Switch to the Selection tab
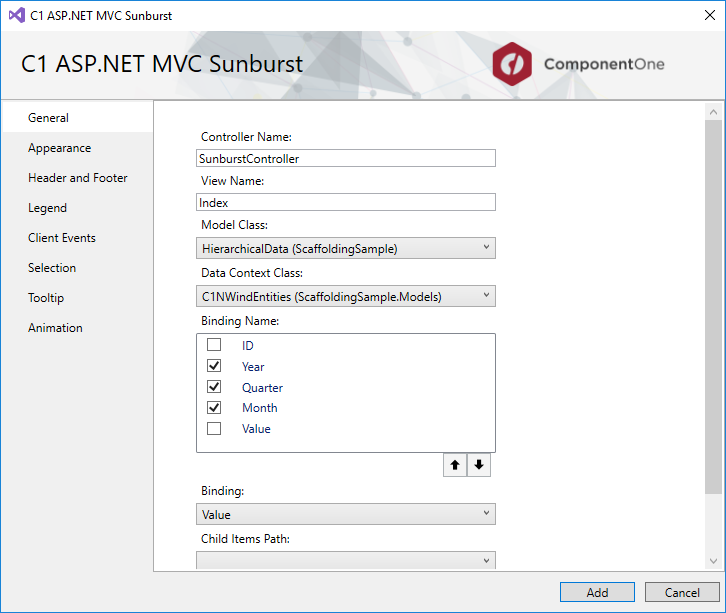This screenshot has height=613, width=726. 78,268
